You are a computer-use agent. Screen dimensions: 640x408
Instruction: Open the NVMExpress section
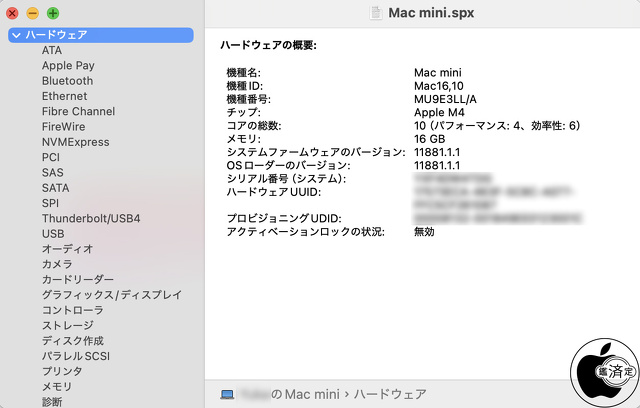pos(76,142)
